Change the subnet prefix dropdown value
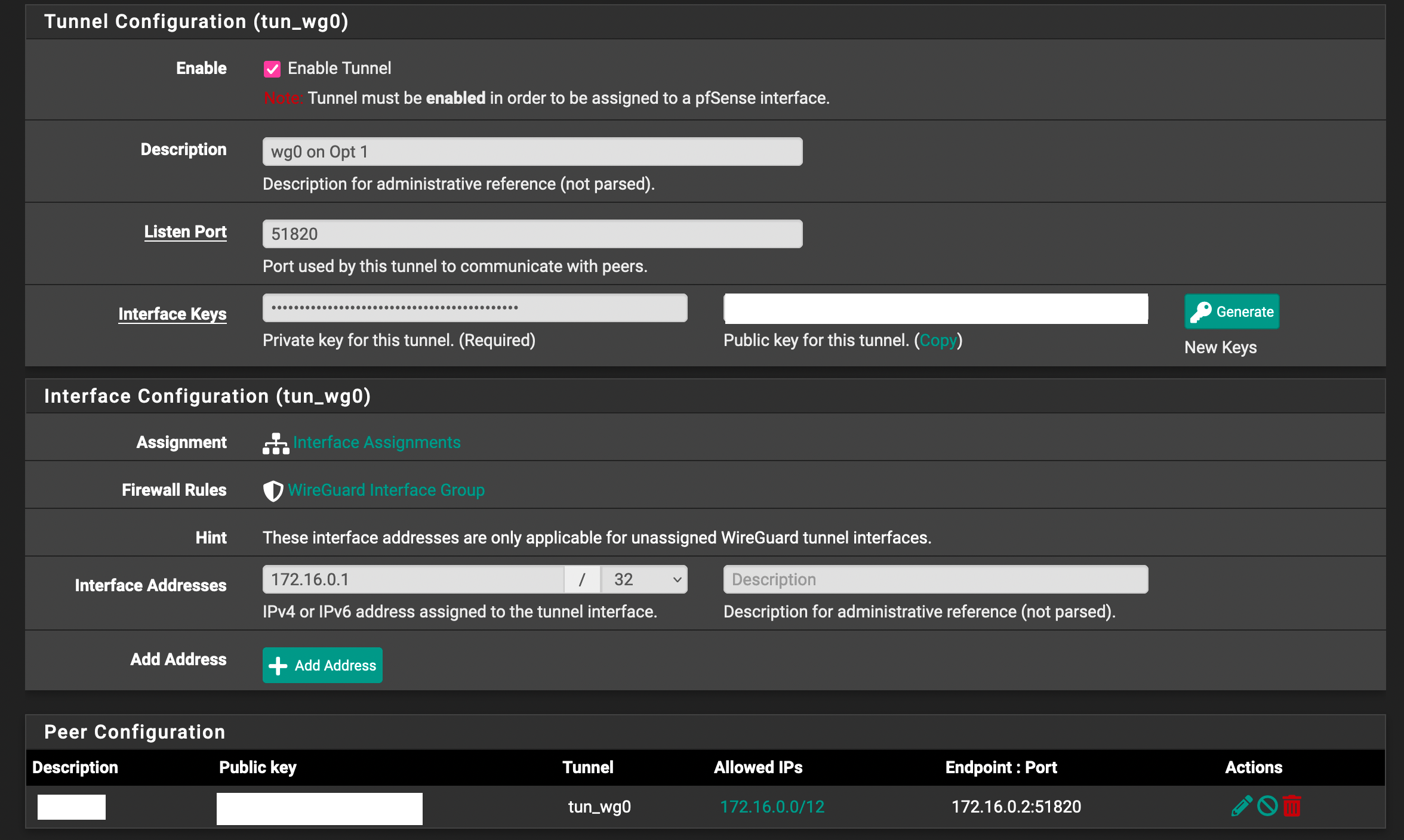1404x840 pixels. [x=643, y=579]
